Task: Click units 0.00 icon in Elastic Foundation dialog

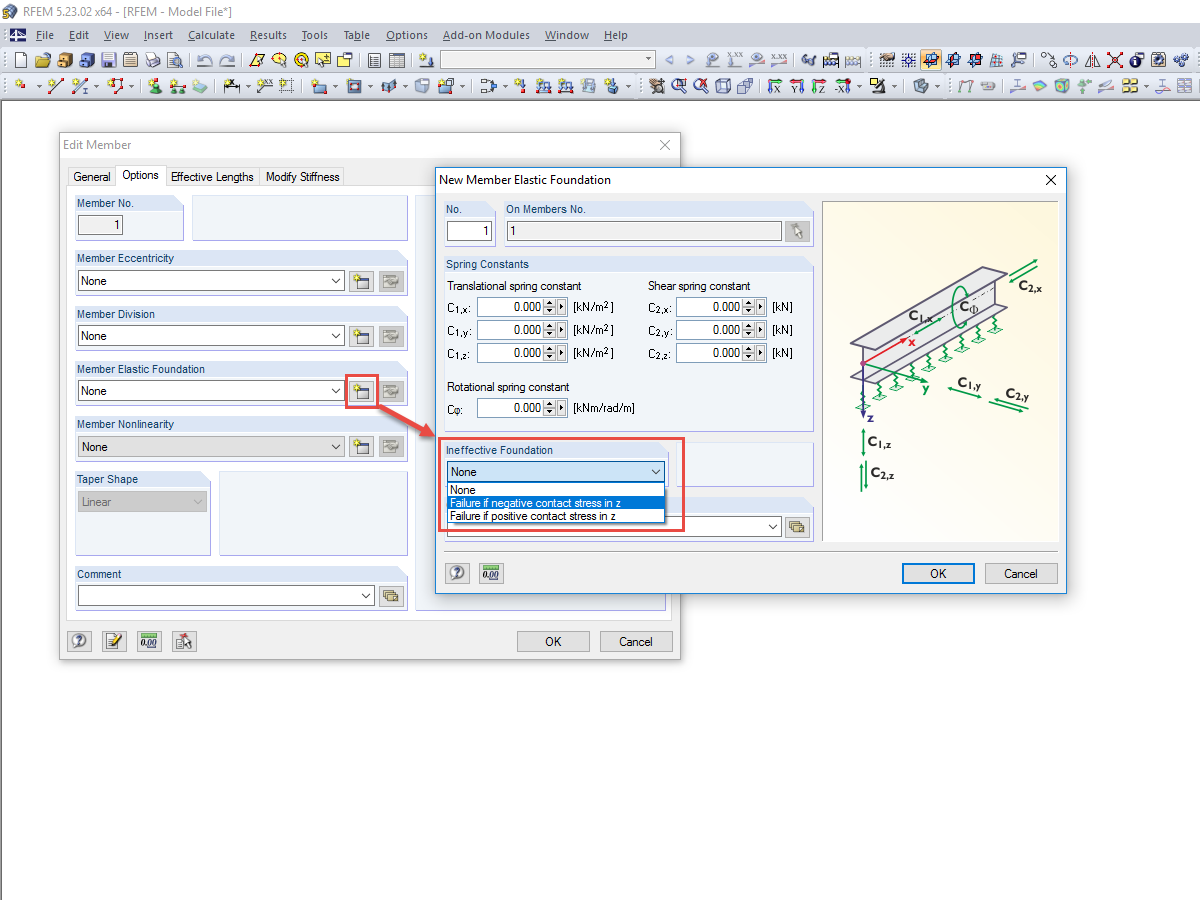Action: point(491,573)
